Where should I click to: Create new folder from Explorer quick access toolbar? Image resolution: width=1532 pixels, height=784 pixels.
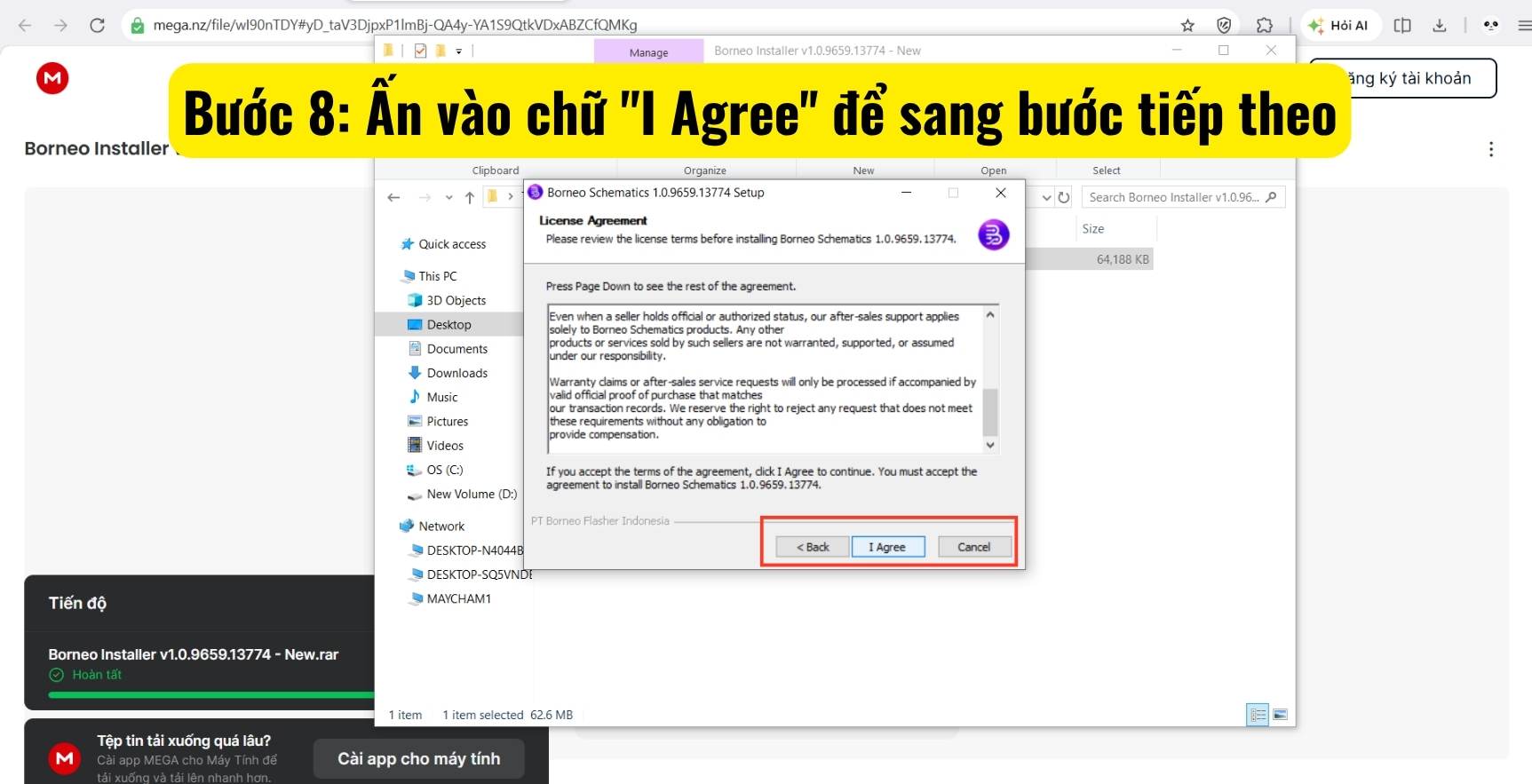[441, 51]
